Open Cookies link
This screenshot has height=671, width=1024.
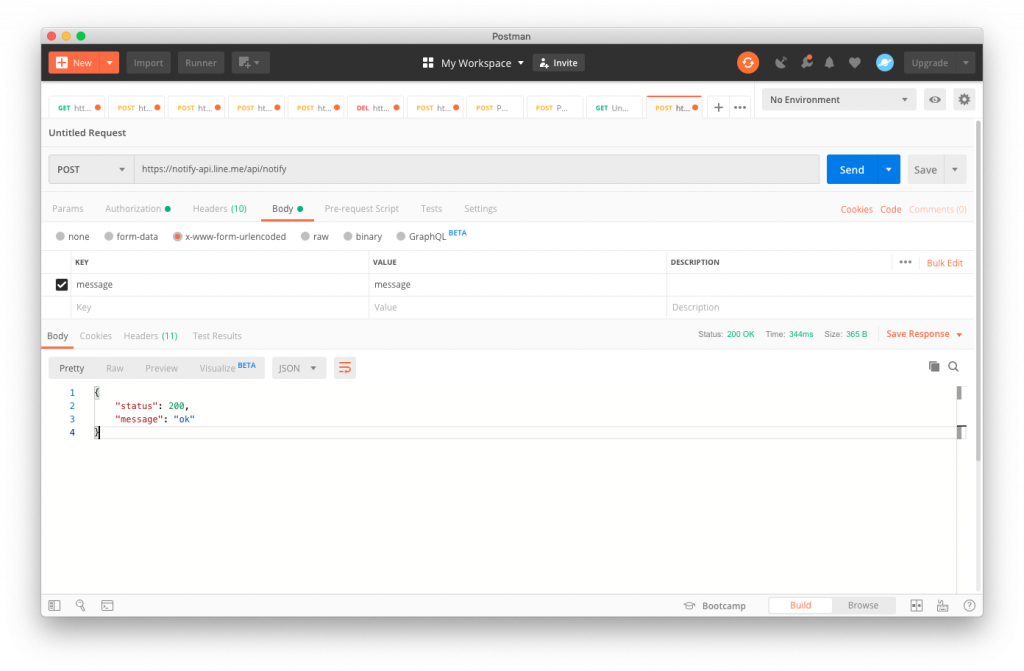[x=856, y=209]
